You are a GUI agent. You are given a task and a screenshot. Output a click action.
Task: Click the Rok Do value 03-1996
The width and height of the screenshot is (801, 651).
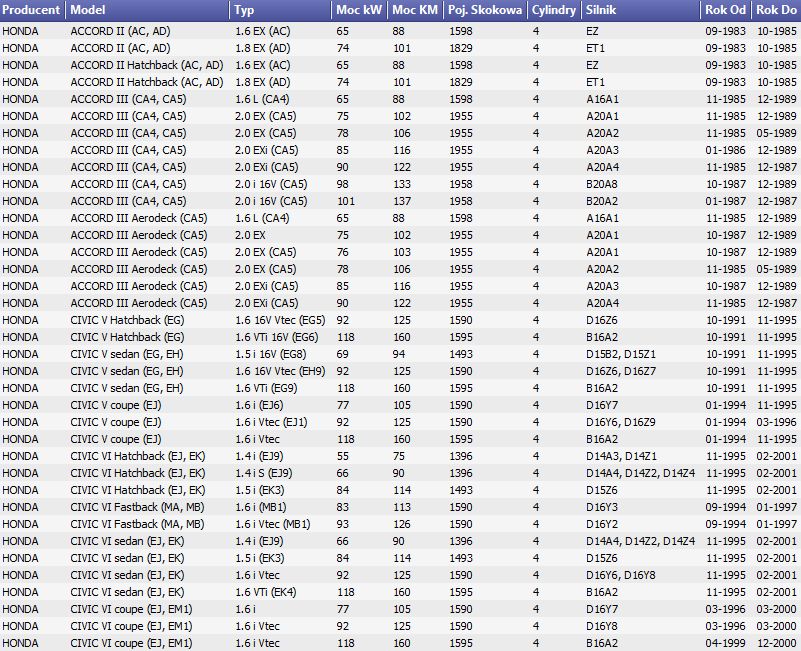776,422
